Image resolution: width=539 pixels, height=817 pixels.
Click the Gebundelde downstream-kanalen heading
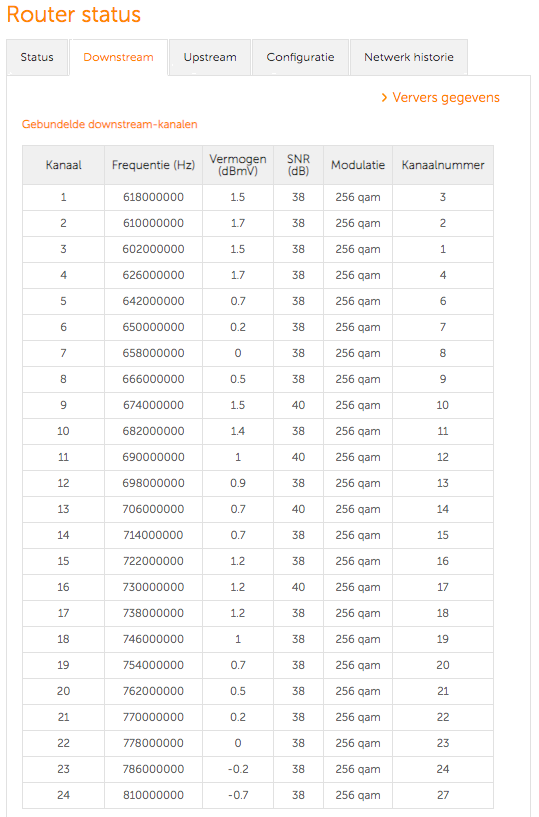(x=109, y=125)
